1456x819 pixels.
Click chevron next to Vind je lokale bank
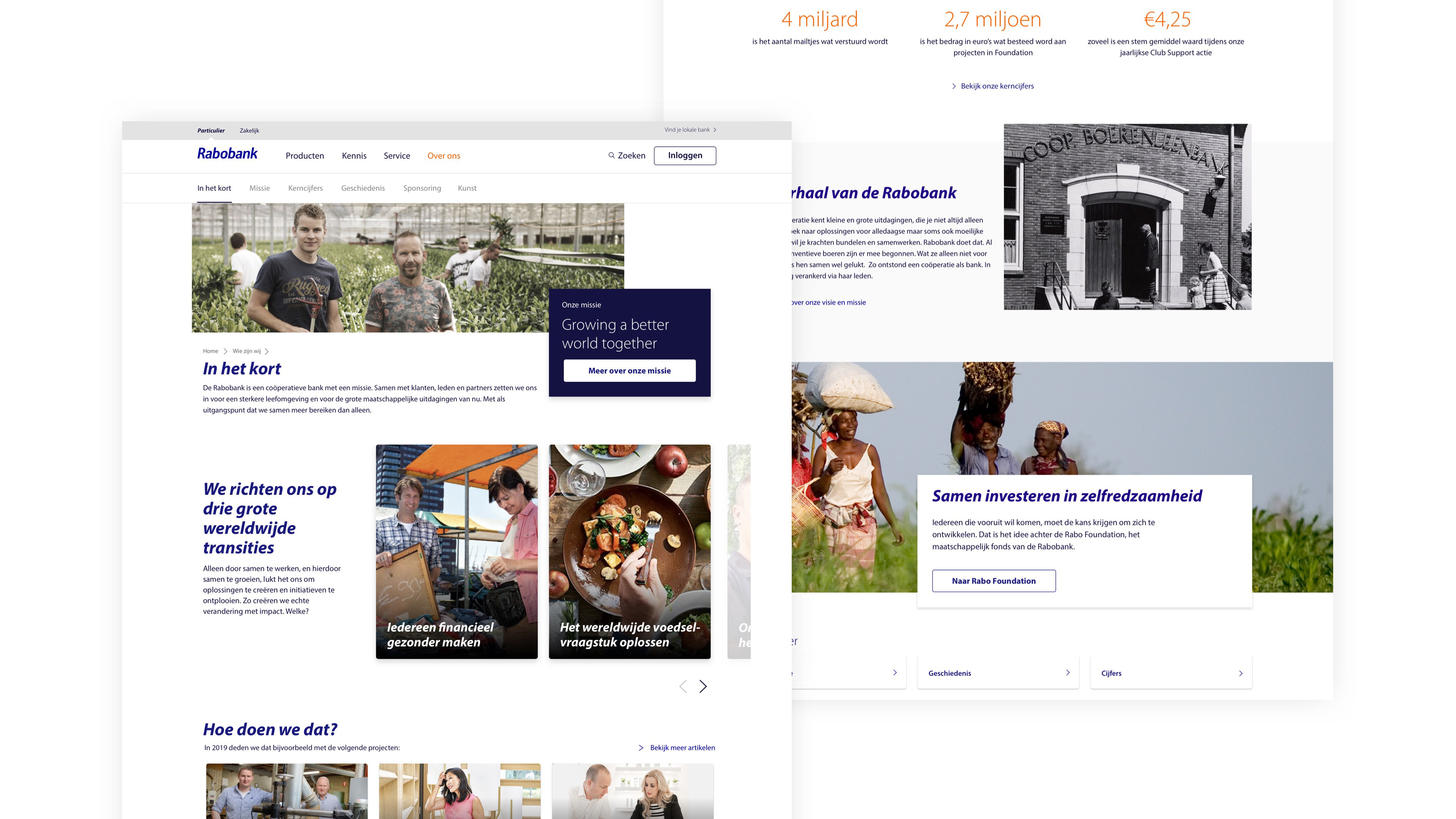pos(715,130)
